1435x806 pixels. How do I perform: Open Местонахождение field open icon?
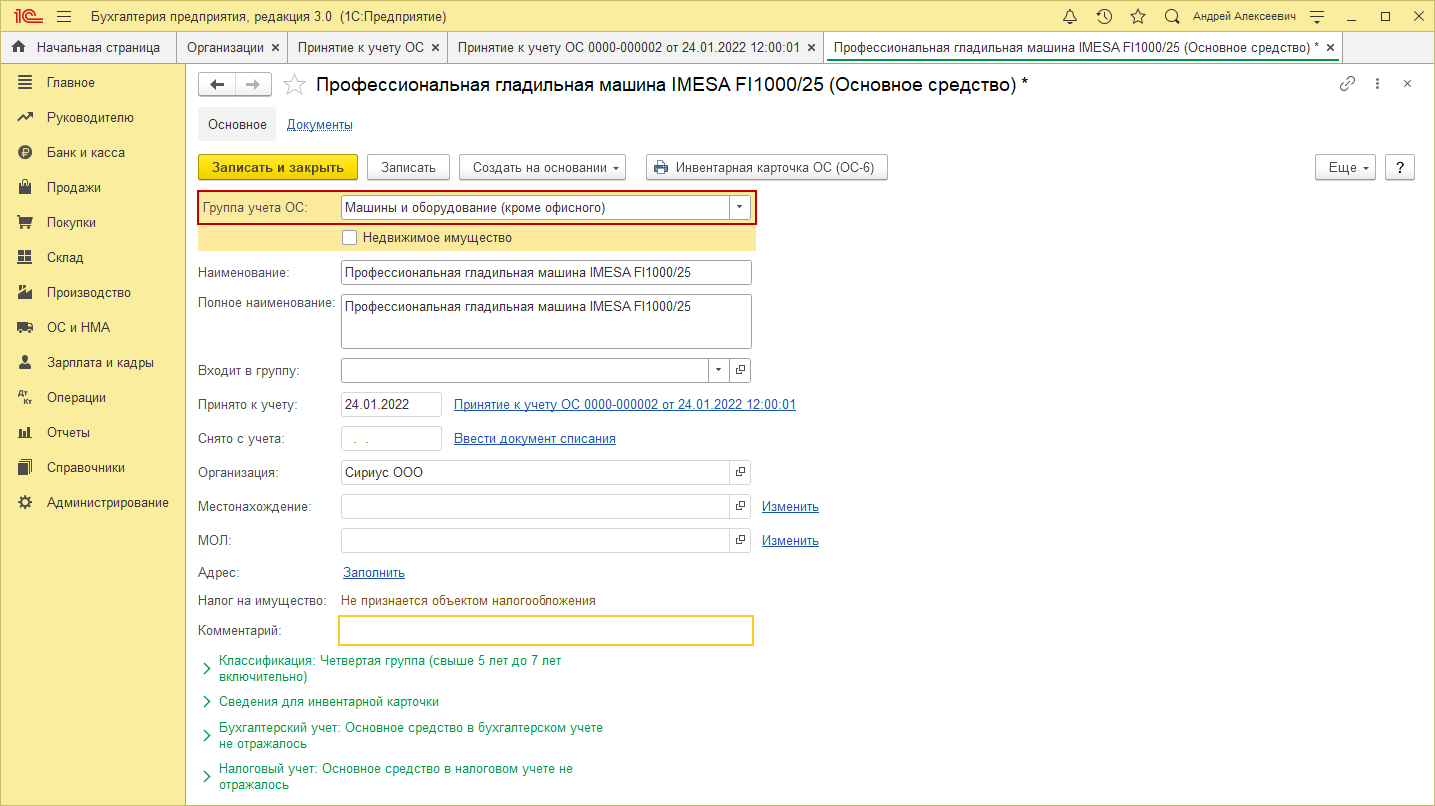click(741, 506)
